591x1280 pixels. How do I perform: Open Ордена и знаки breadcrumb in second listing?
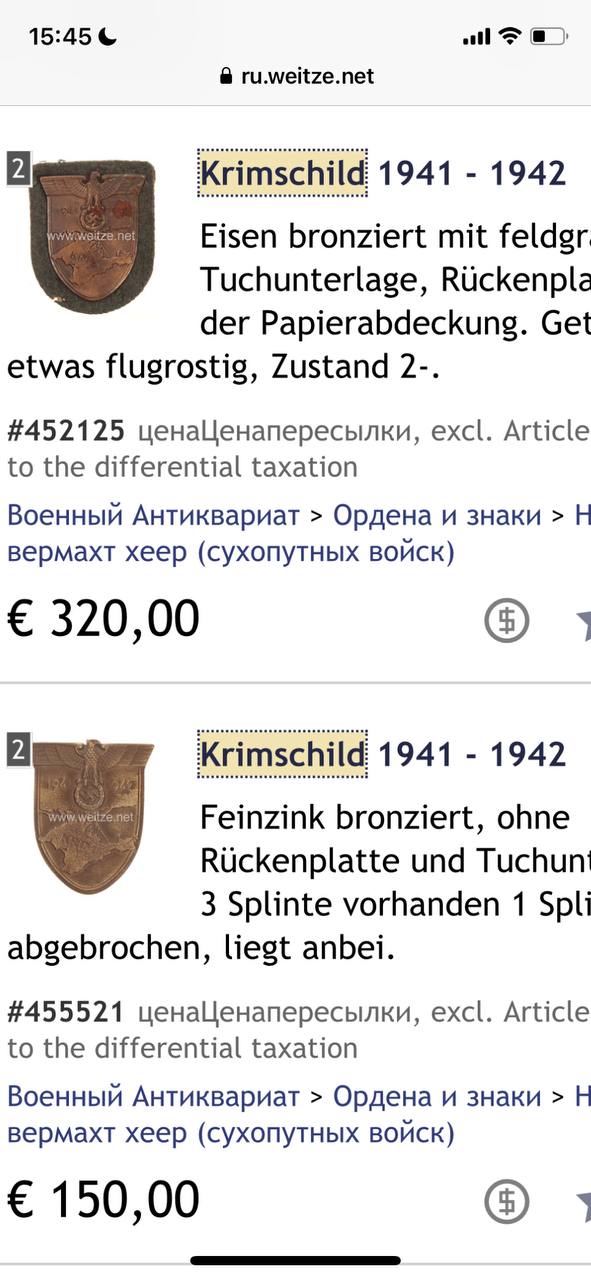click(437, 1096)
